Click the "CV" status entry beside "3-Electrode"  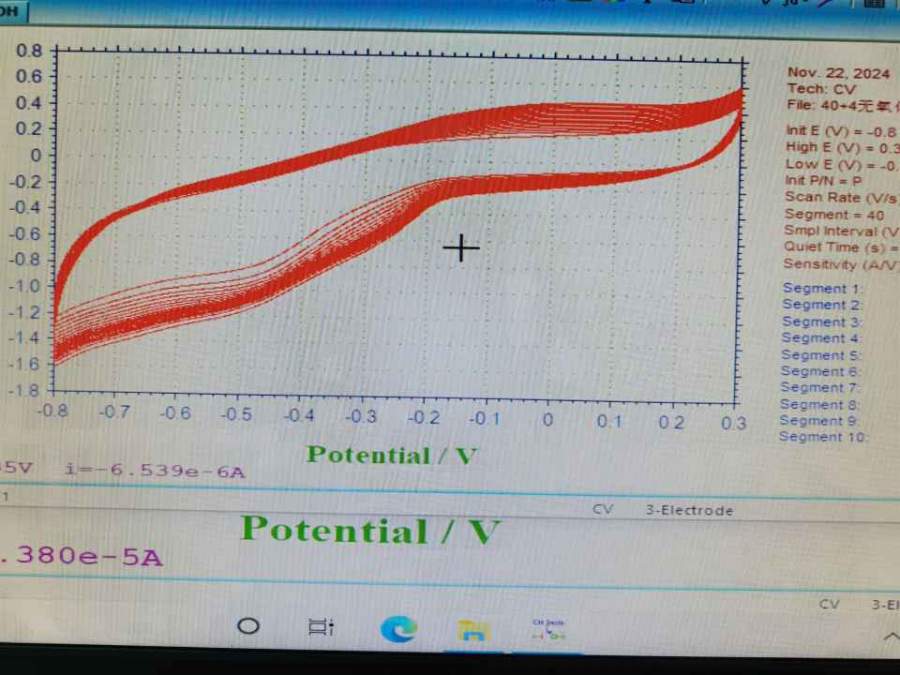602,509
